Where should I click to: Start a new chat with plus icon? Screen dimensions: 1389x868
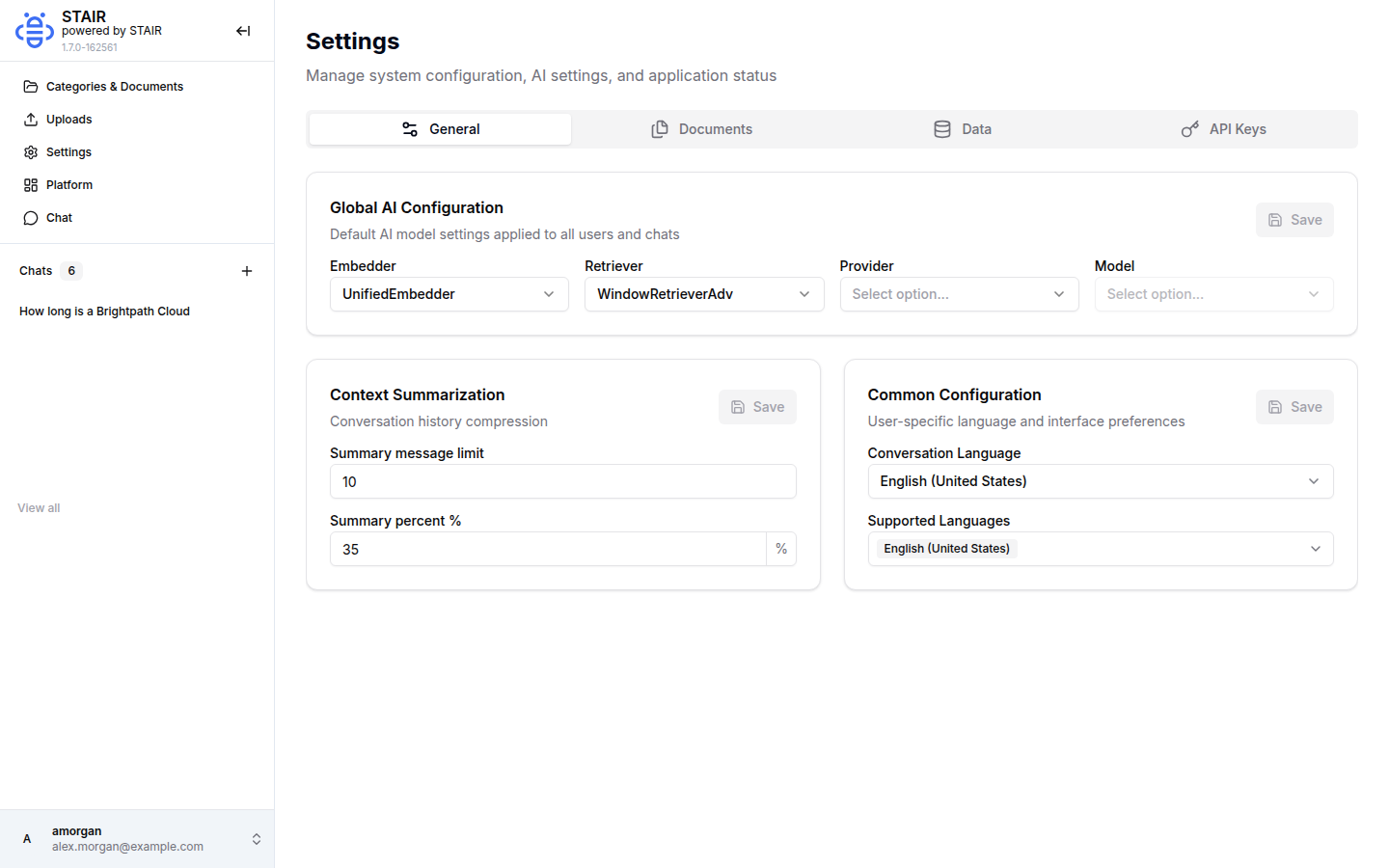point(247,271)
